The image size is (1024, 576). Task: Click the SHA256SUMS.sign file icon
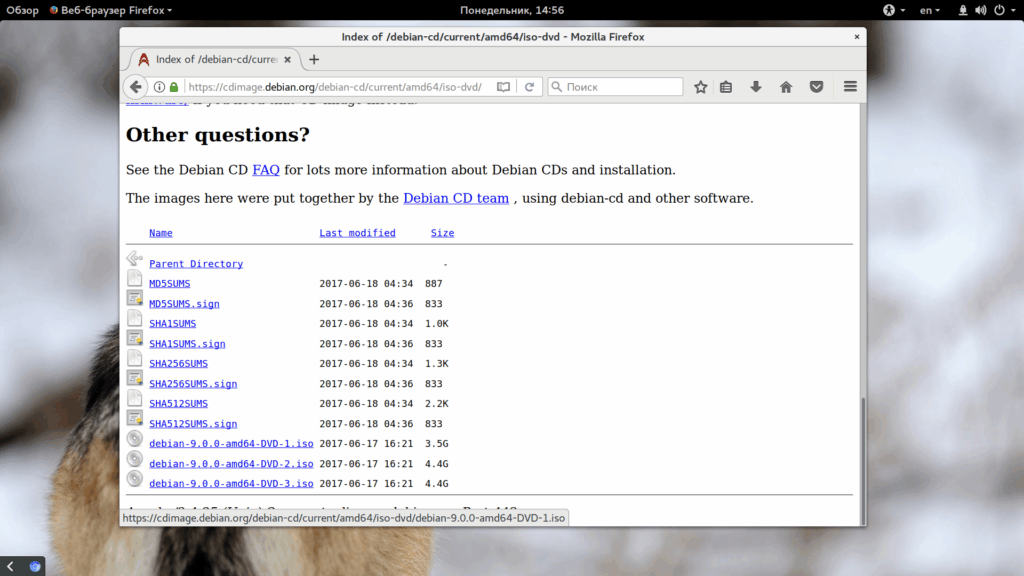click(135, 378)
